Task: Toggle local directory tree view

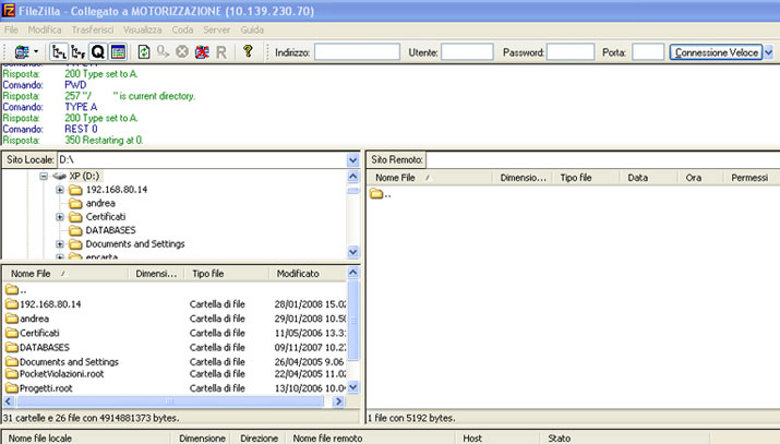Action: [x=59, y=52]
